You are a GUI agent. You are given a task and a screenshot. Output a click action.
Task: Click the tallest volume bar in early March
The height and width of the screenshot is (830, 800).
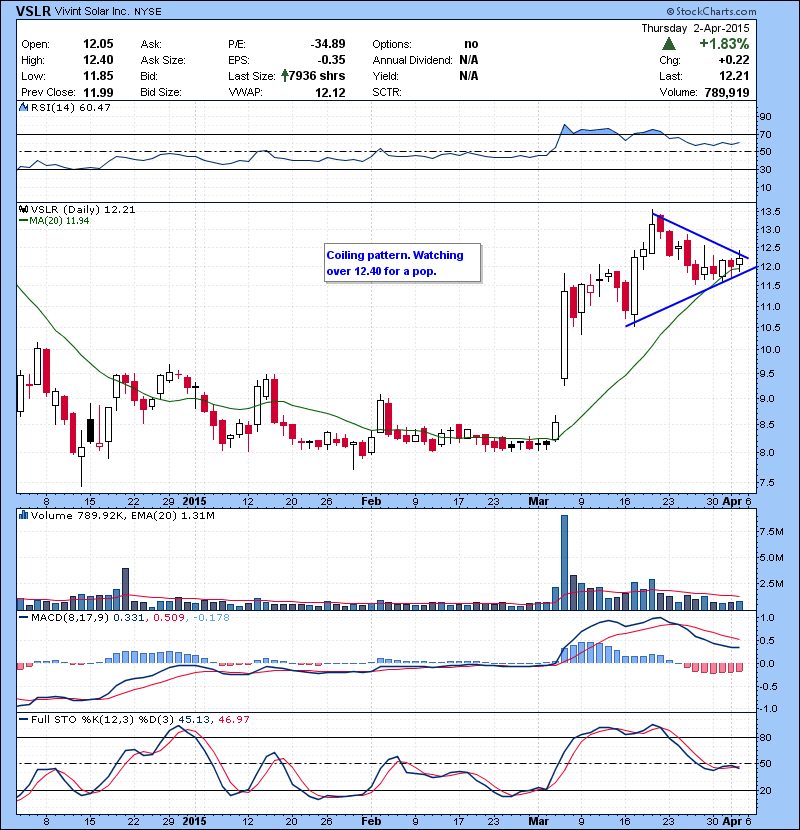click(564, 563)
